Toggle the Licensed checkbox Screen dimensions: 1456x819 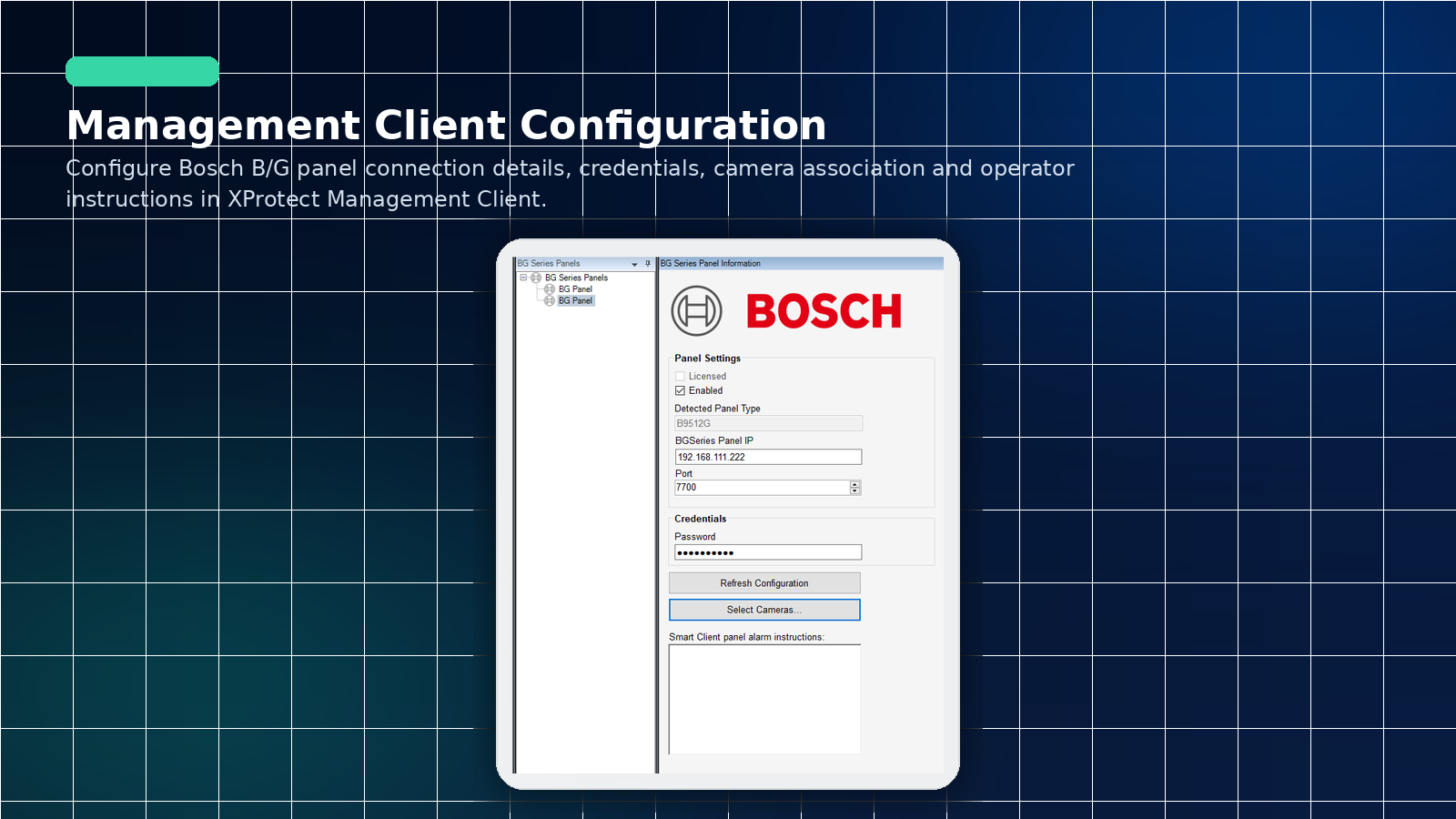click(680, 376)
